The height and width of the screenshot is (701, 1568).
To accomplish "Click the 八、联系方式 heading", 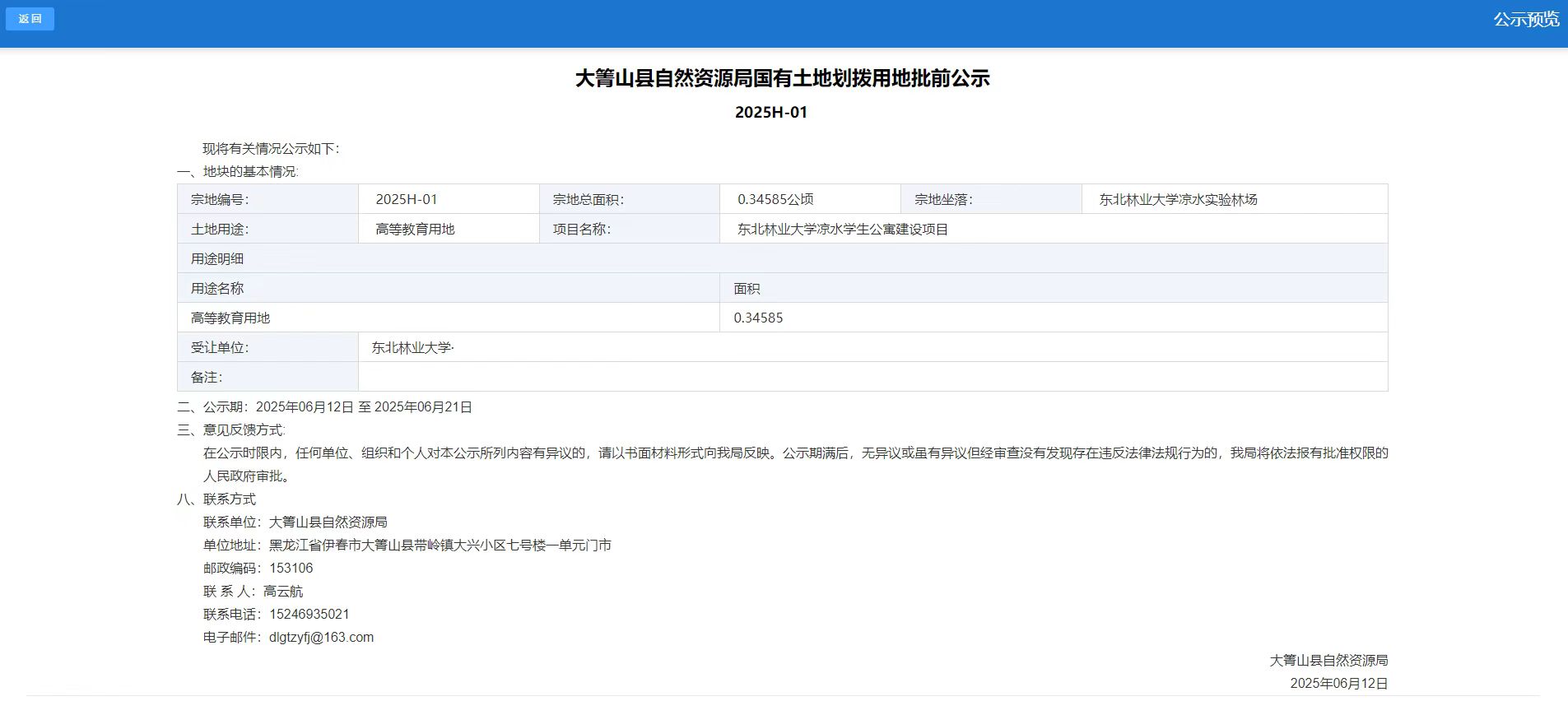I will tap(216, 499).
